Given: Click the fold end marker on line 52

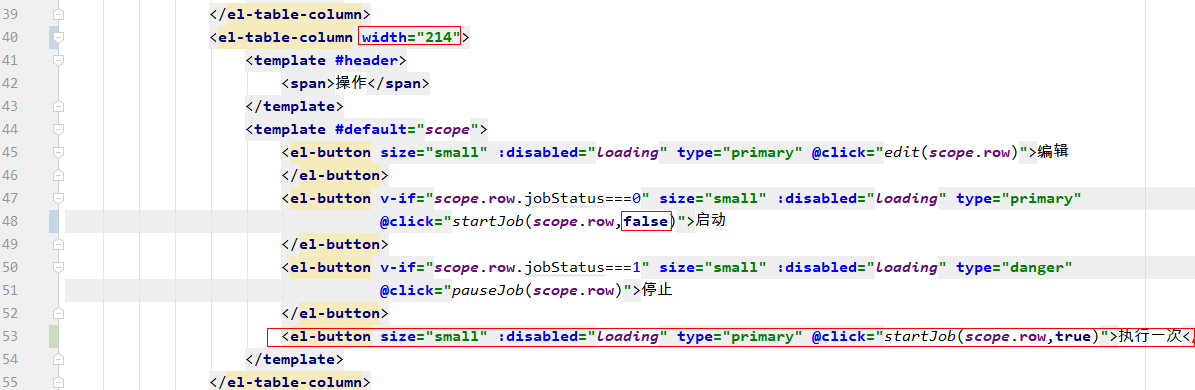Looking at the screenshot, I should tap(59, 313).
